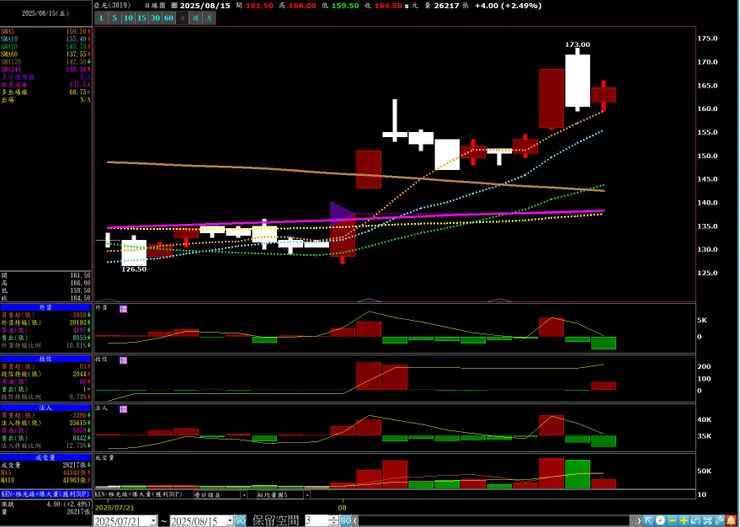The width and height of the screenshot is (740, 527).
Task: Select the pencil drawing tool icon
Action: (x=719, y=521)
